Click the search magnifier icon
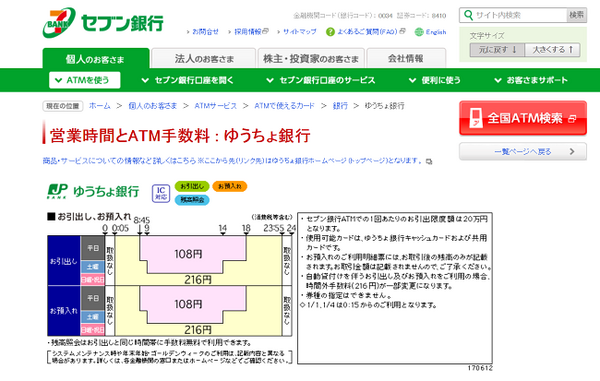This screenshot has width=600, height=381. [468, 15]
